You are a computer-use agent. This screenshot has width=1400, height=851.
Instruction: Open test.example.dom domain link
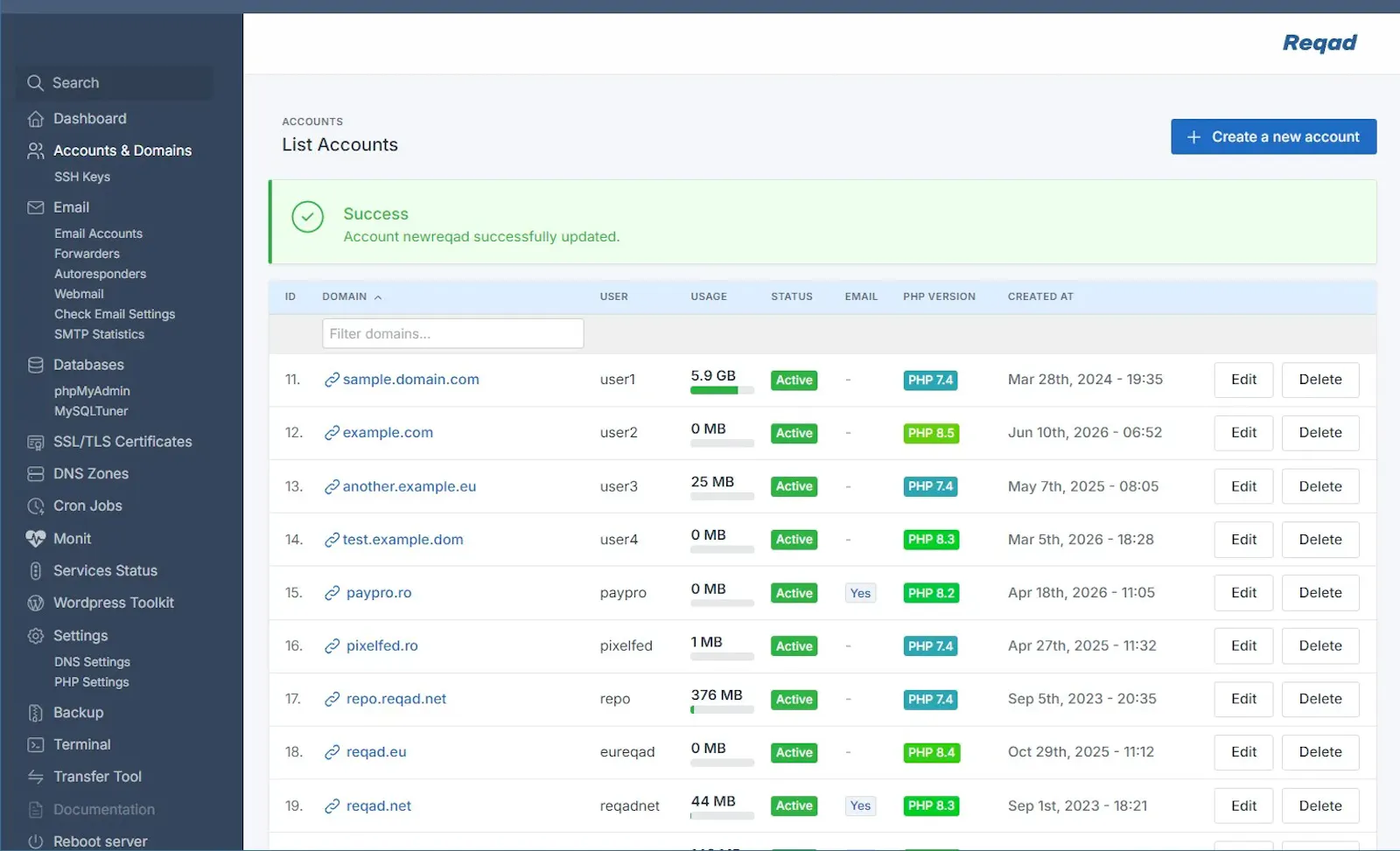click(x=402, y=540)
